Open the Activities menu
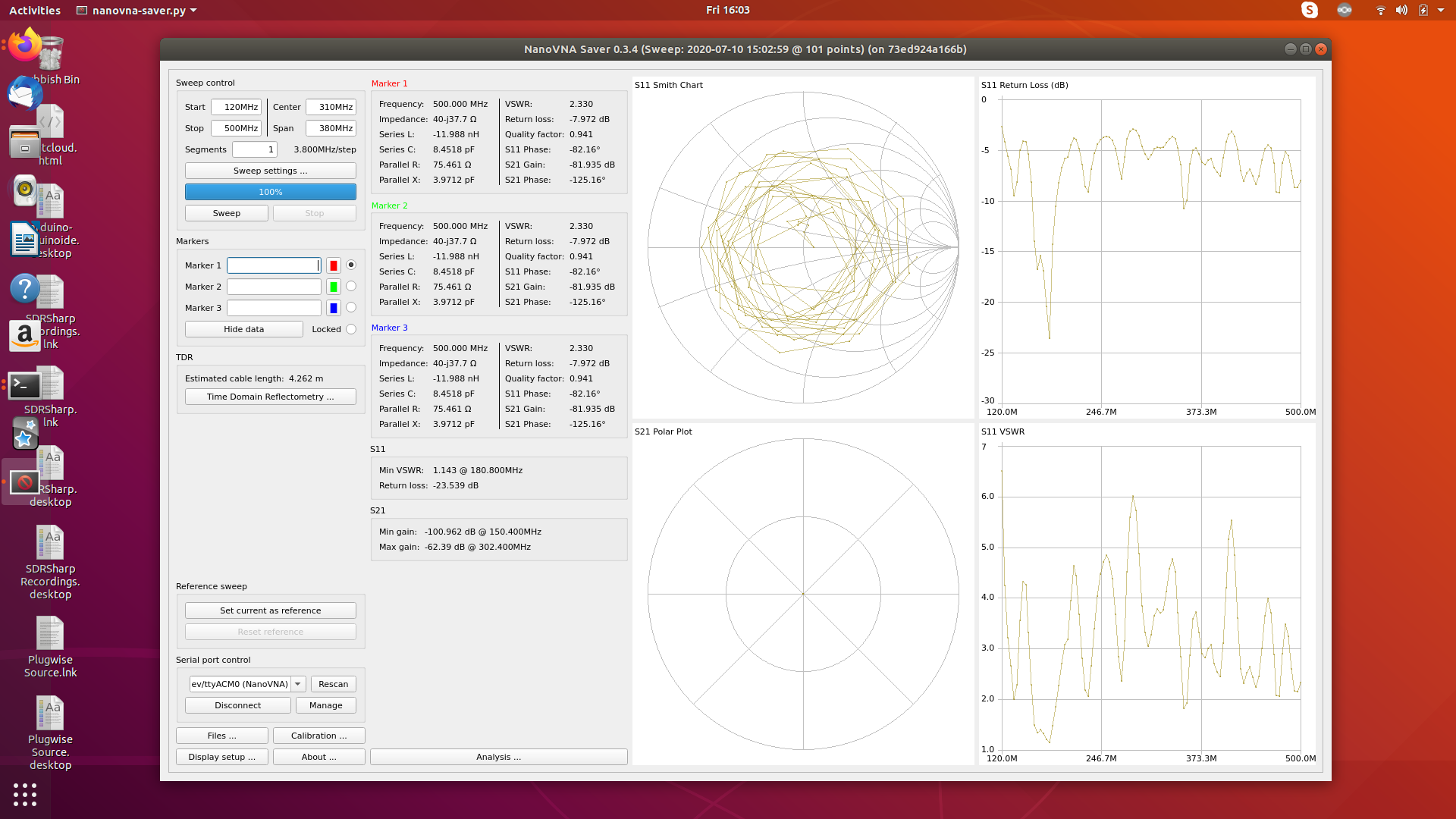The width and height of the screenshot is (1456, 819). (x=35, y=10)
